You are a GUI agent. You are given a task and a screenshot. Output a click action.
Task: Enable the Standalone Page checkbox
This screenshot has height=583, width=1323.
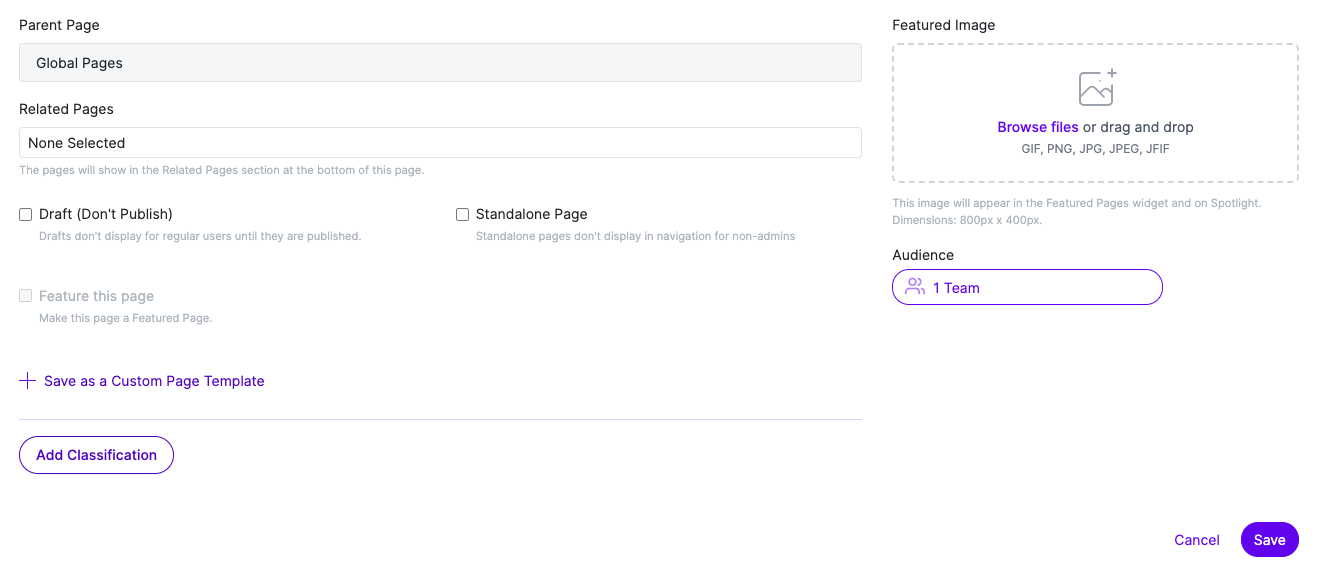coord(462,214)
